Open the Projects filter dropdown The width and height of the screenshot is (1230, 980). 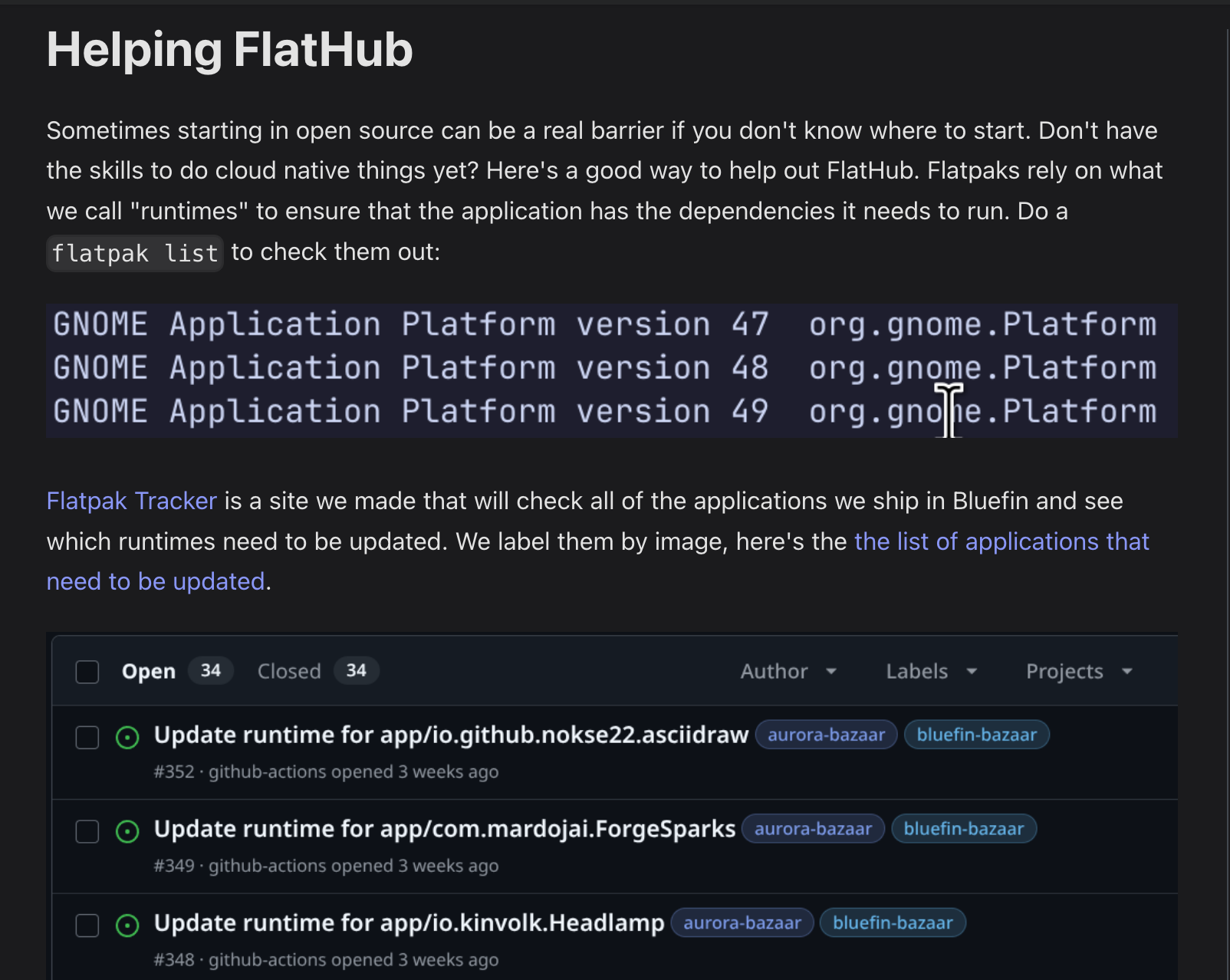click(1078, 672)
